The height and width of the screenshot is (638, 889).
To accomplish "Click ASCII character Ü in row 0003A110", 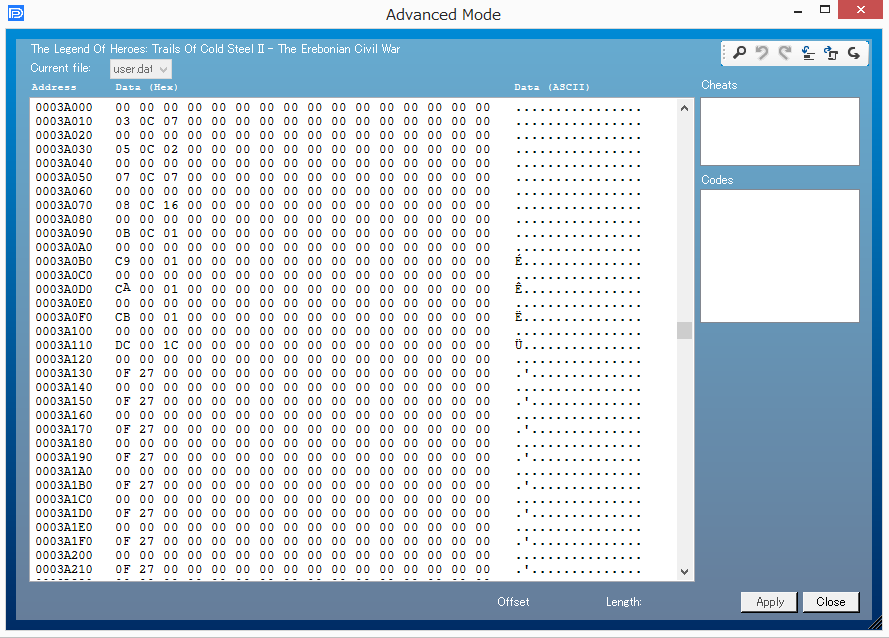I will 518,345.
